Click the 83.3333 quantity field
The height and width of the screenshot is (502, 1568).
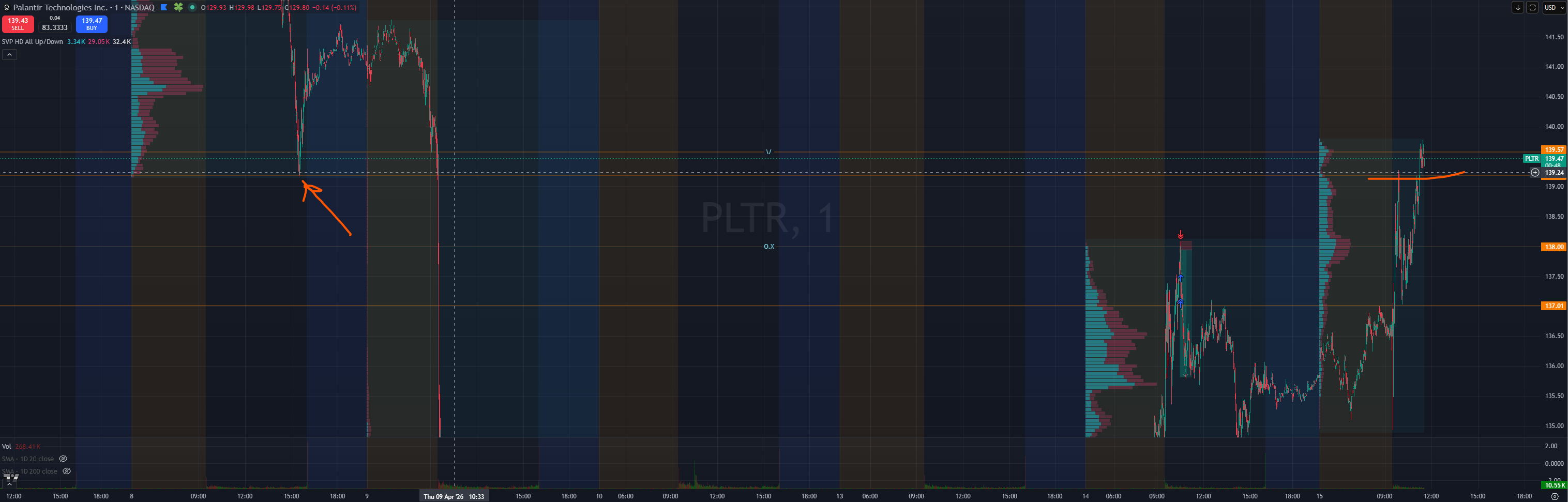[55, 27]
